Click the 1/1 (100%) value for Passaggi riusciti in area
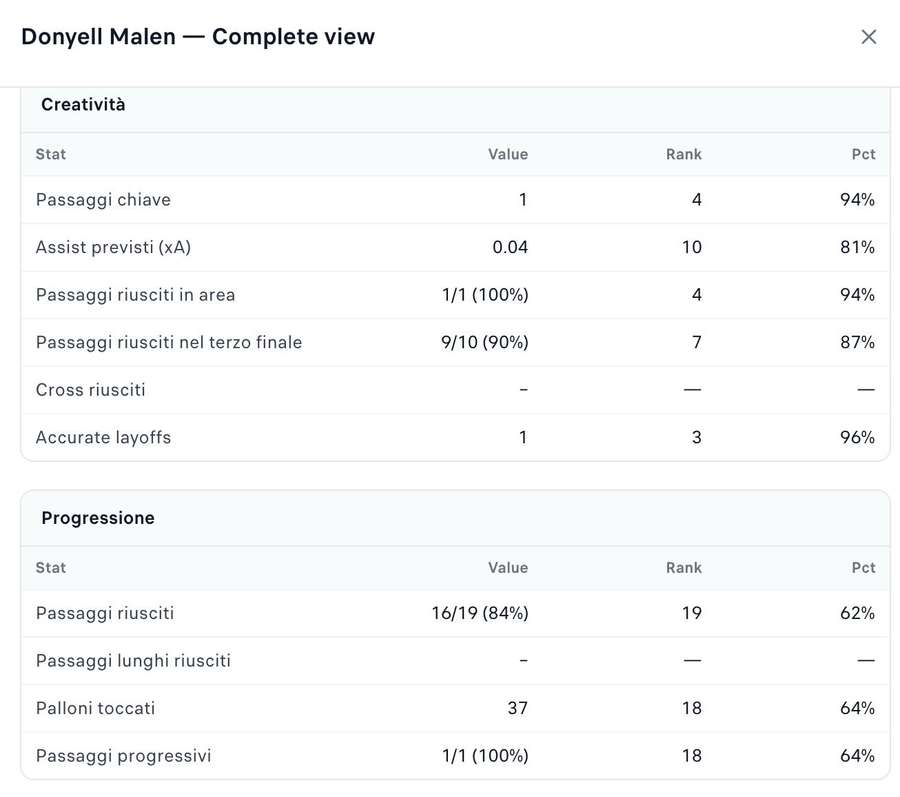This screenshot has width=900, height=797. pyautogui.click(x=485, y=295)
